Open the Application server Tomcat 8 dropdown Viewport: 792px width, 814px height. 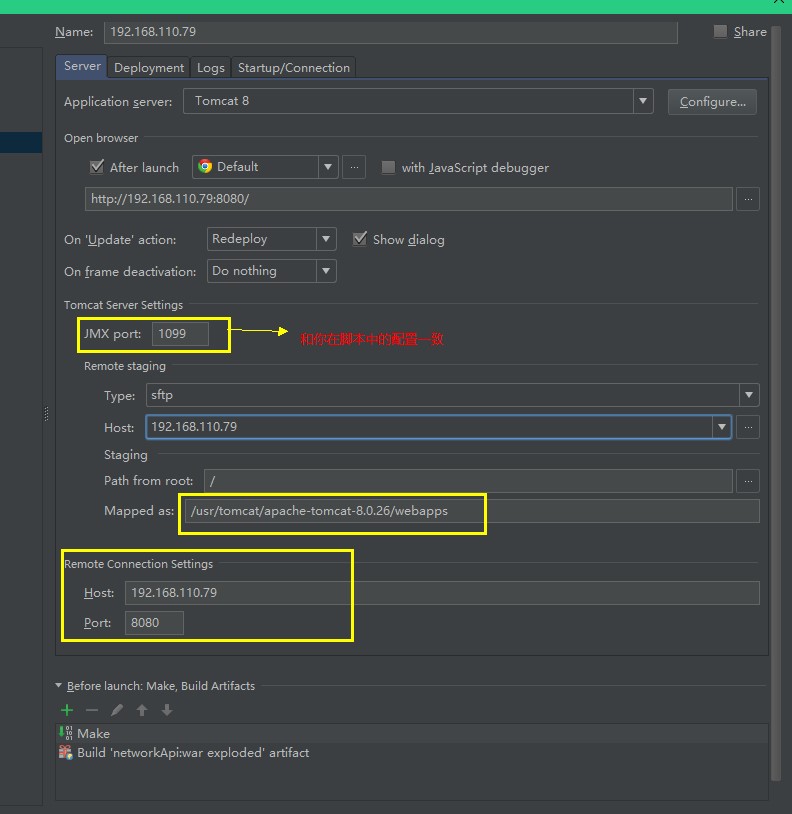(x=643, y=101)
